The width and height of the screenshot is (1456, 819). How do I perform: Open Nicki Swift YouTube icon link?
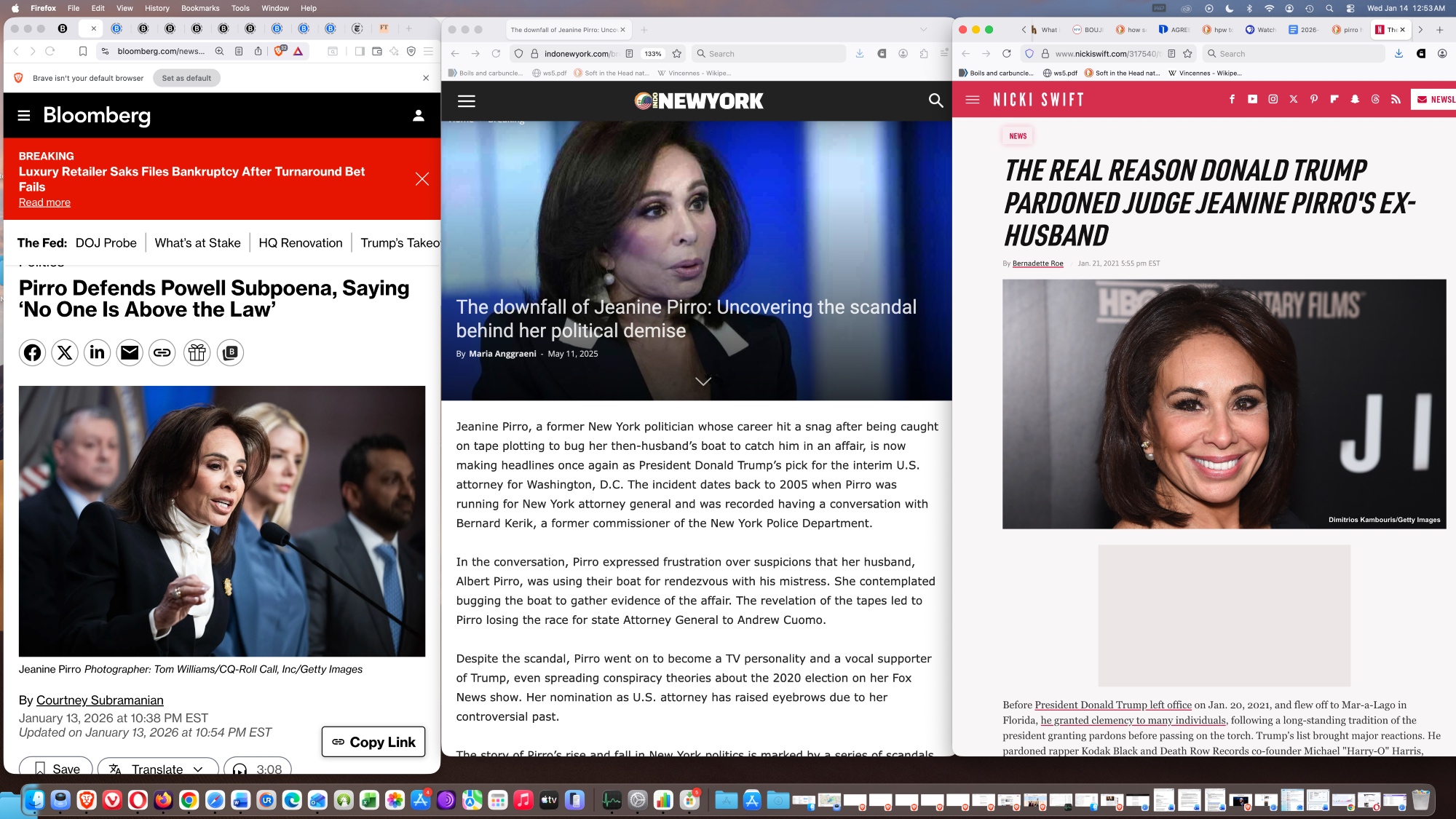tap(1252, 100)
